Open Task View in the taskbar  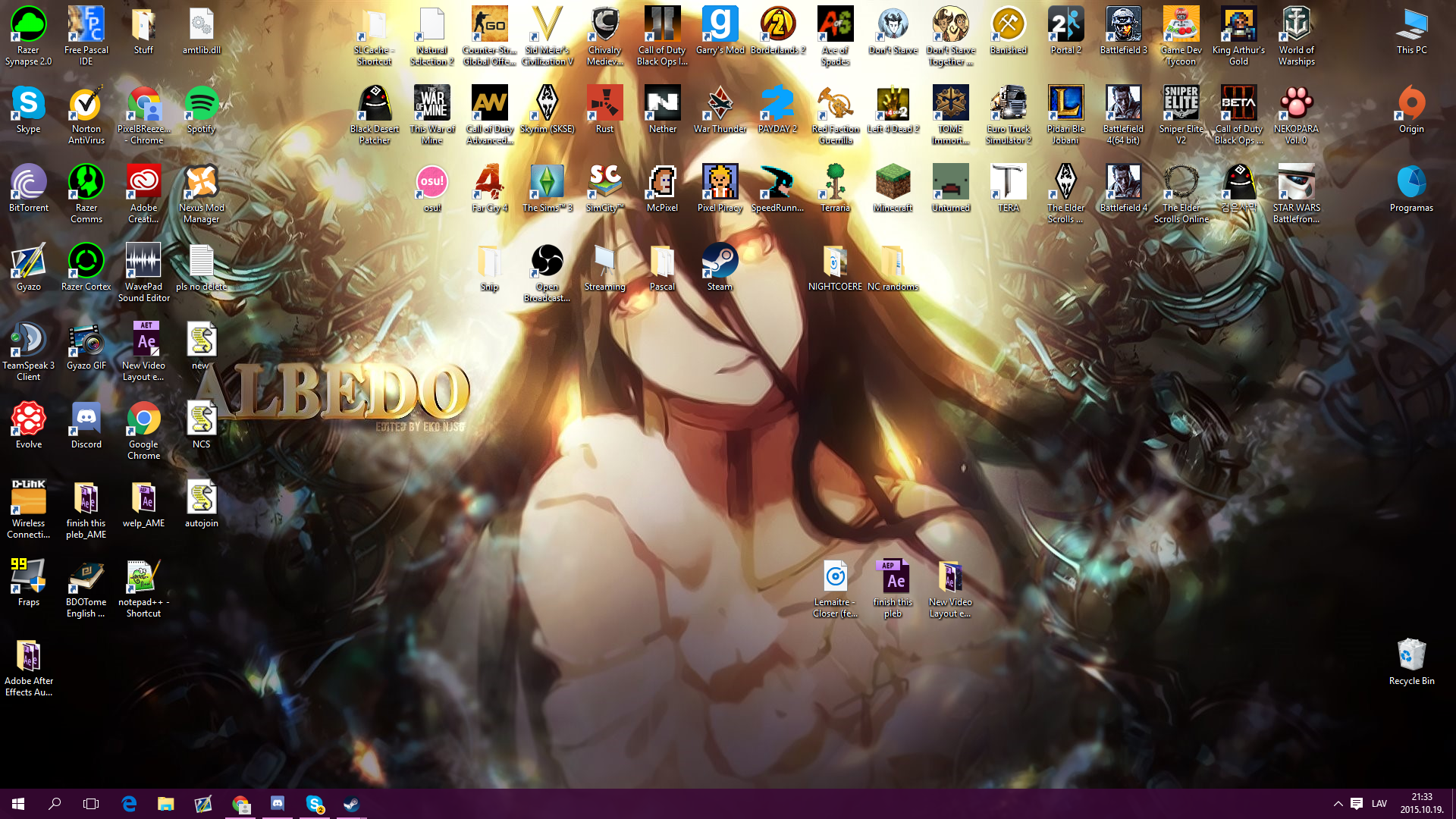(x=91, y=804)
